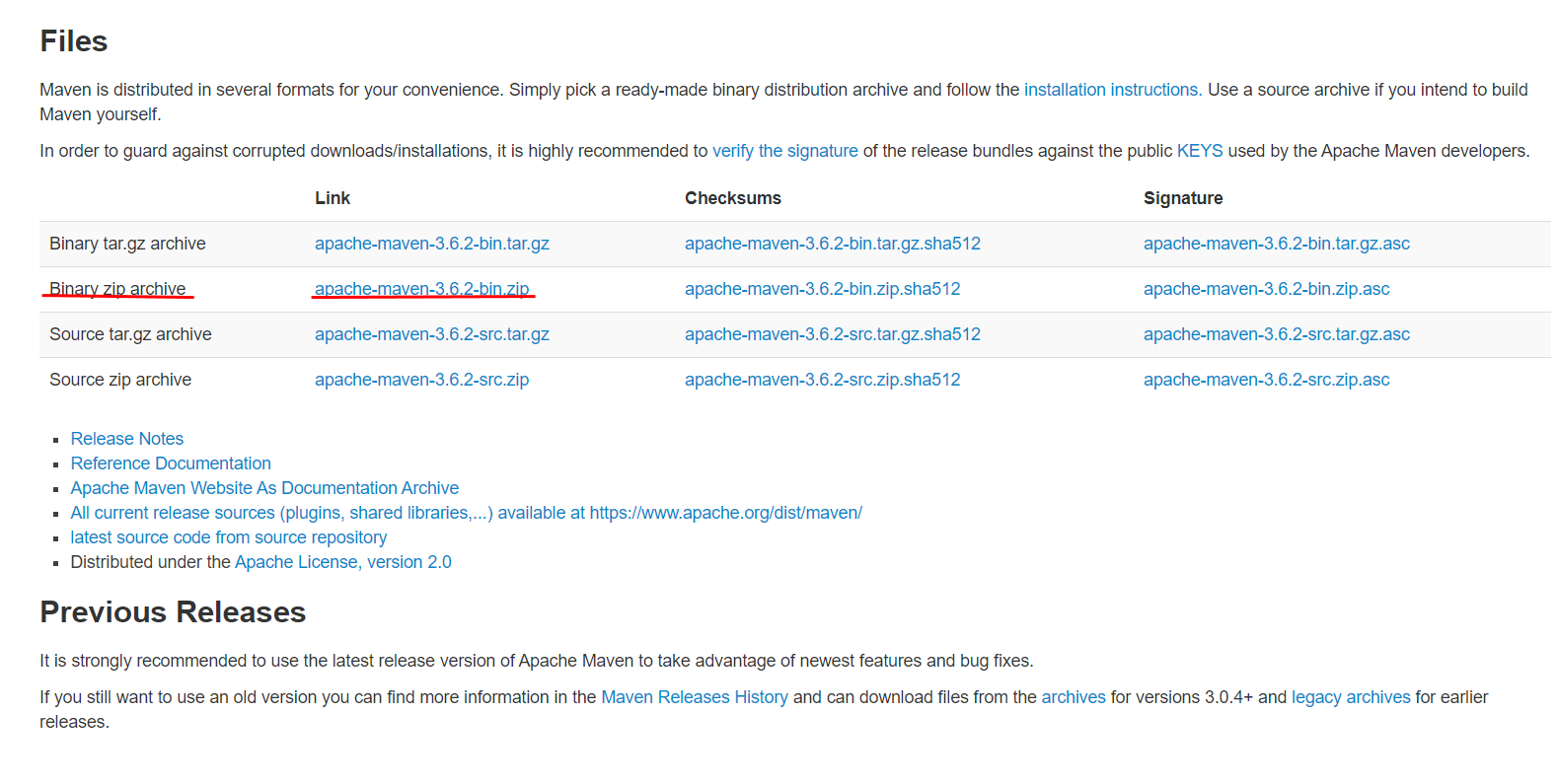Open latest source code from source repository
The image size is (1558, 784).
pos(229,537)
